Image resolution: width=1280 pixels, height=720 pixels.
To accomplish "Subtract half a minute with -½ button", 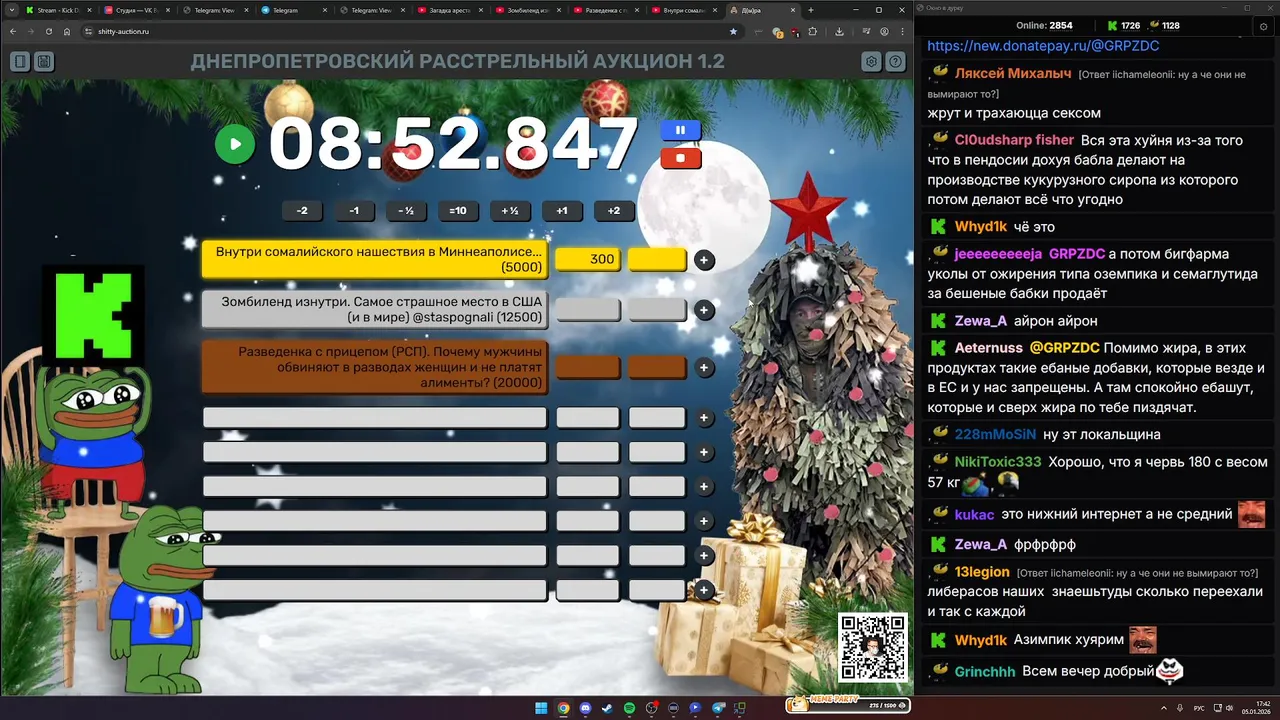I will point(406,211).
